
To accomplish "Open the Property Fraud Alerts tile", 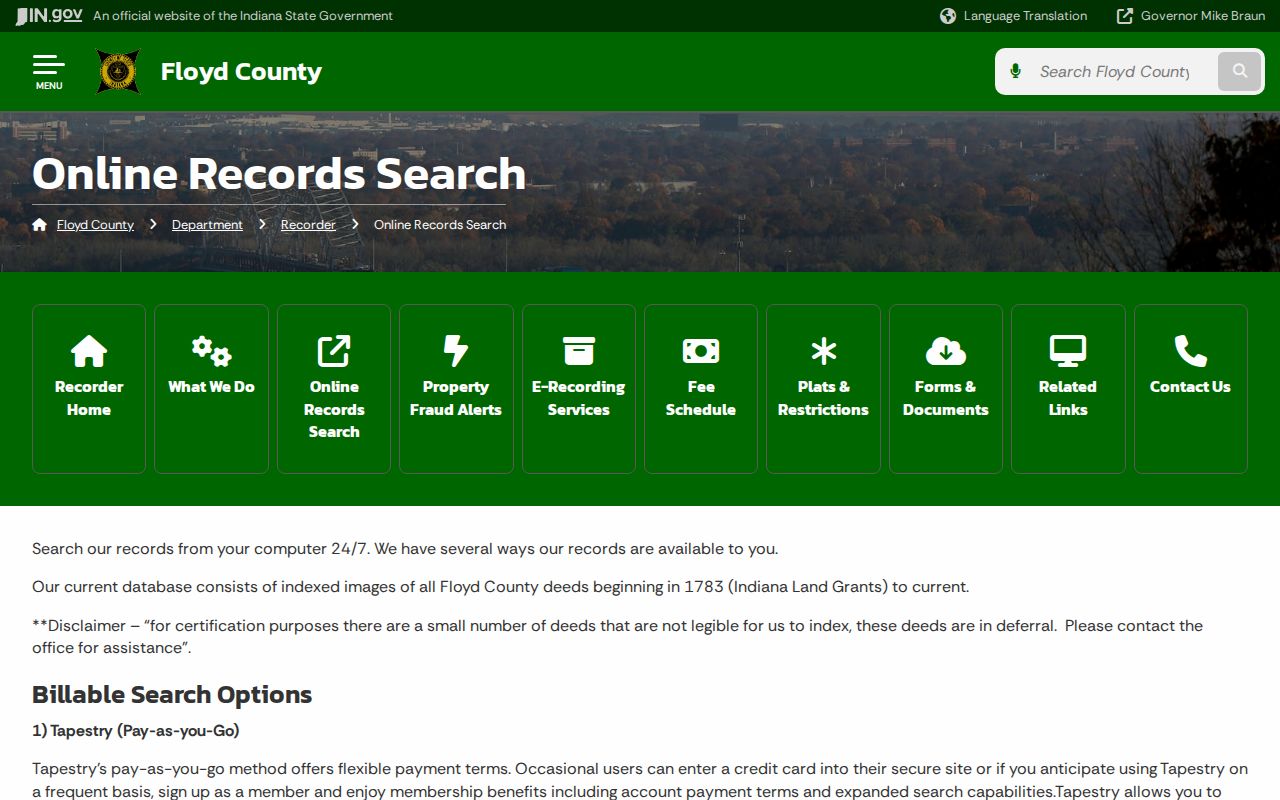I will pos(456,389).
